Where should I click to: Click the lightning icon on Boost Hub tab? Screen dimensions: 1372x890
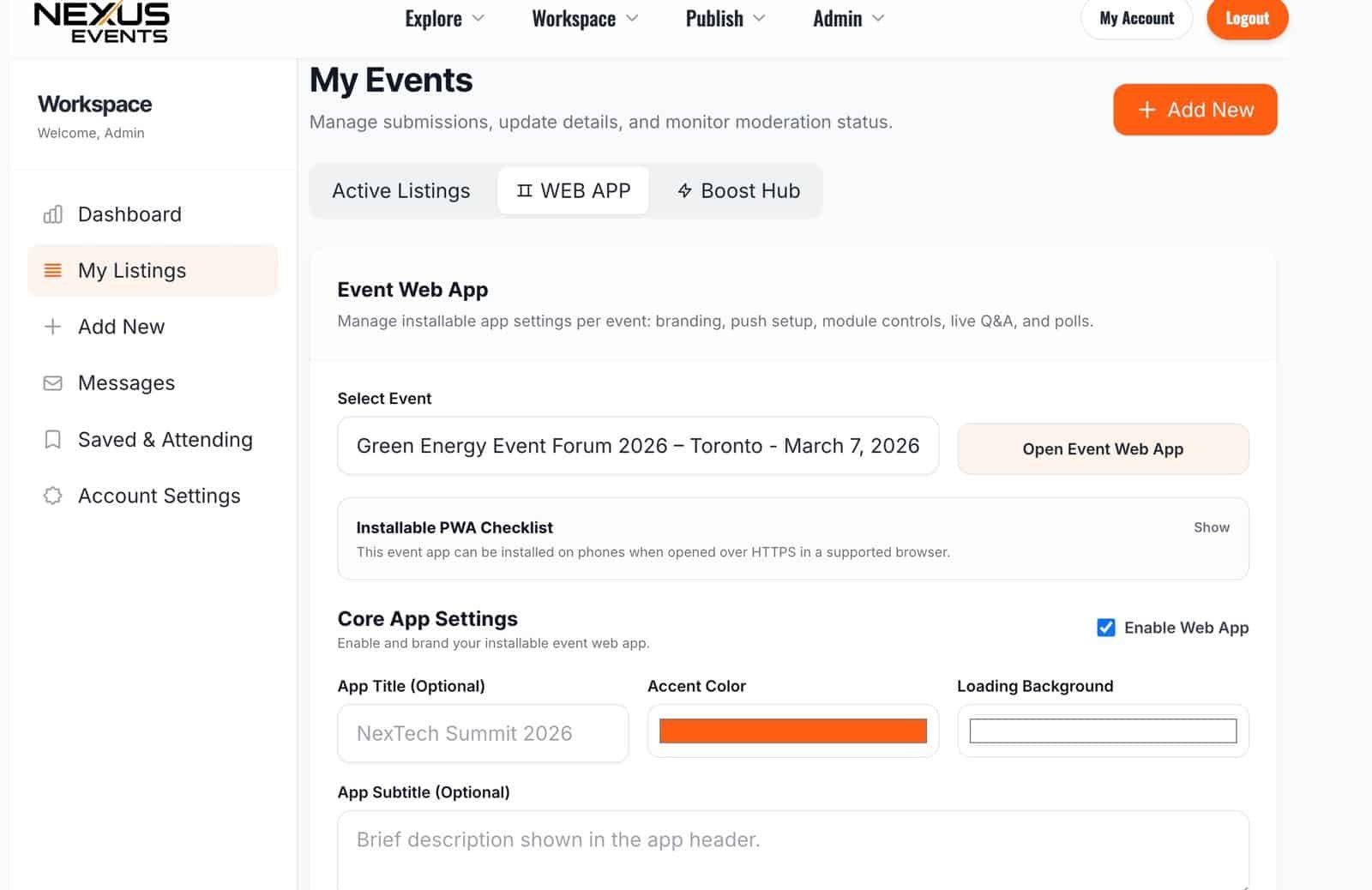coord(683,190)
